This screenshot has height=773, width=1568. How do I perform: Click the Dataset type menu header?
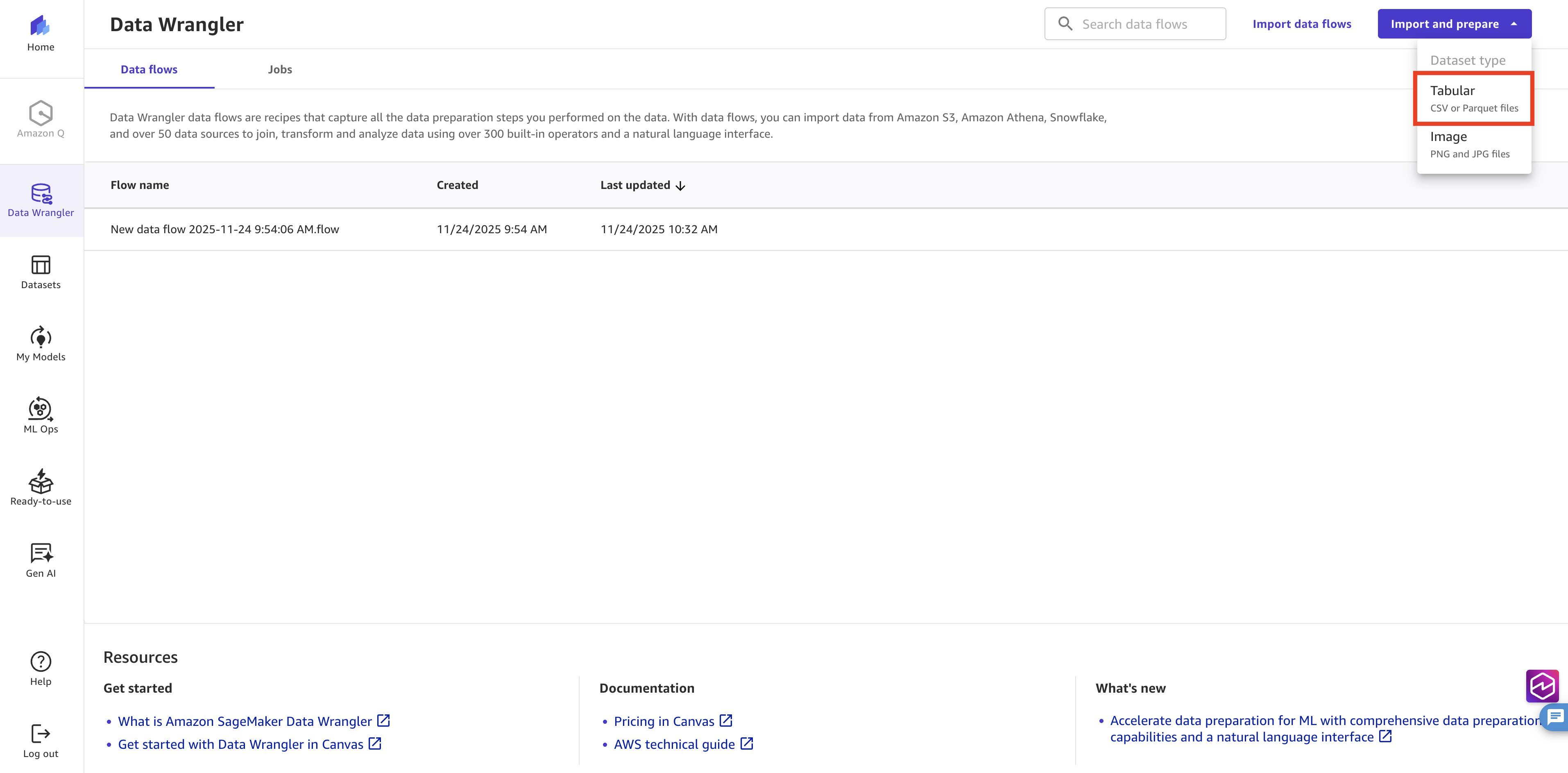(1468, 60)
